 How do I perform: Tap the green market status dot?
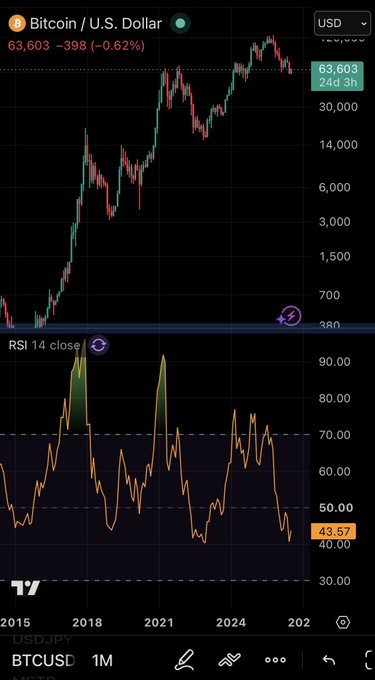(180, 23)
